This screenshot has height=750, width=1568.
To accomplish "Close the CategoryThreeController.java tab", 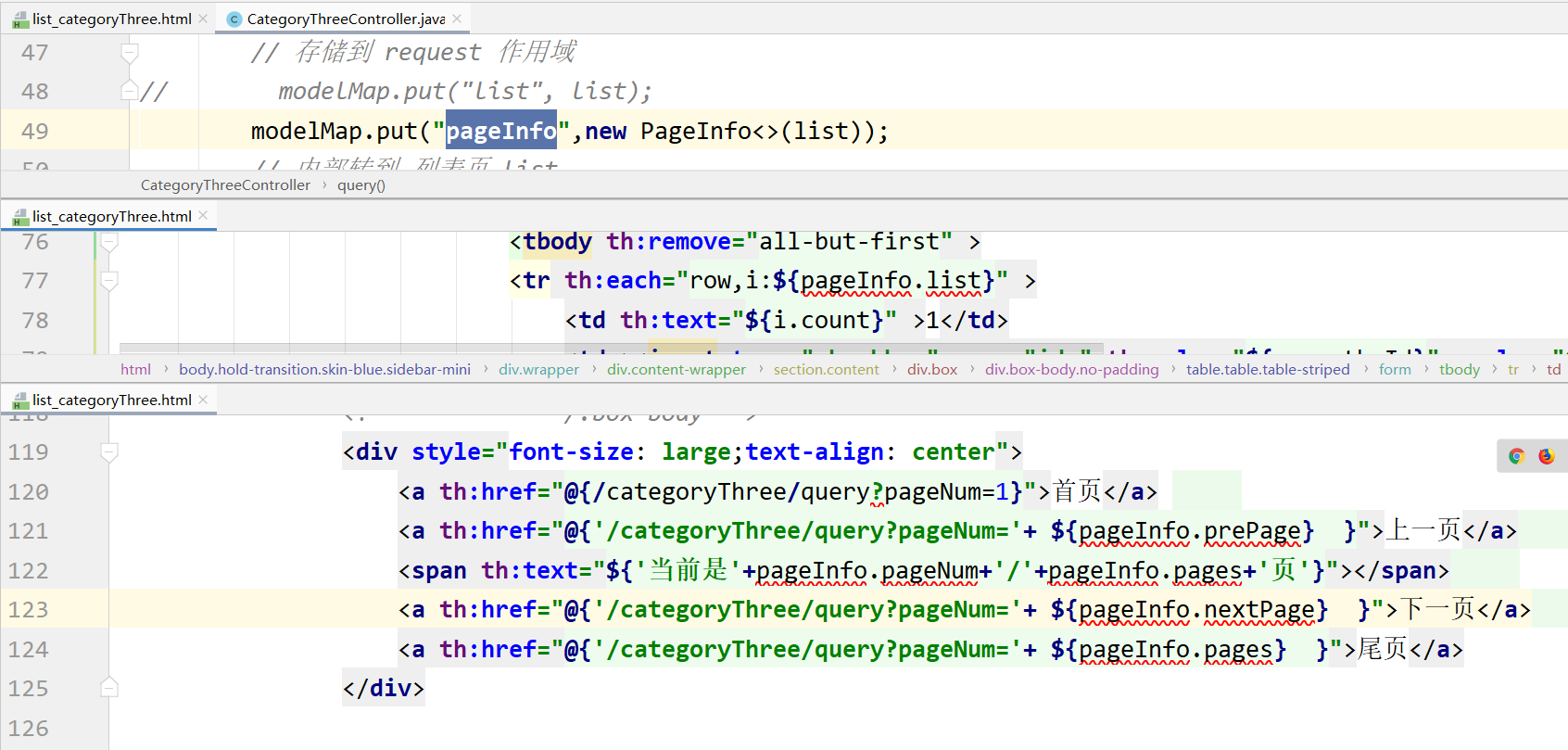I will coord(457,18).
